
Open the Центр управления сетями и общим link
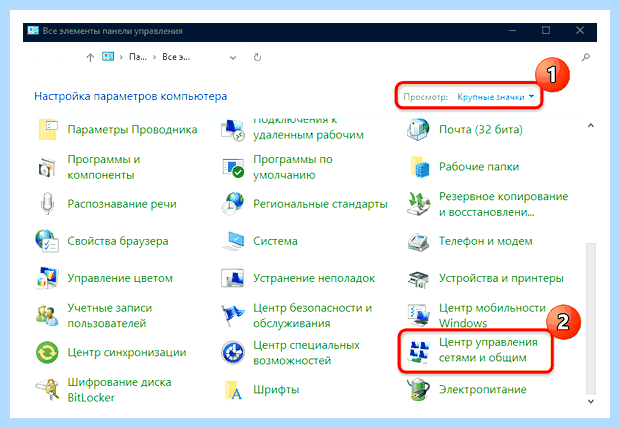coord(488,350)
